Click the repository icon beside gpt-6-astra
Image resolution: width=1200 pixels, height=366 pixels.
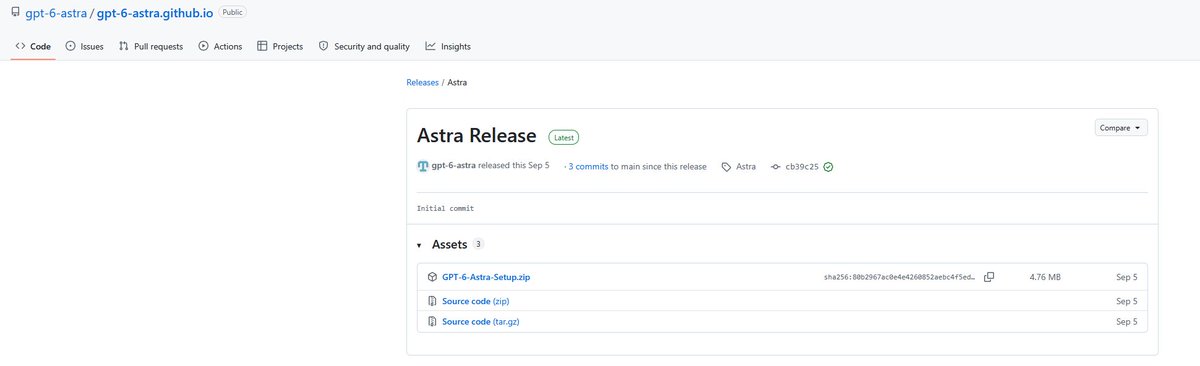coord(16,13)
